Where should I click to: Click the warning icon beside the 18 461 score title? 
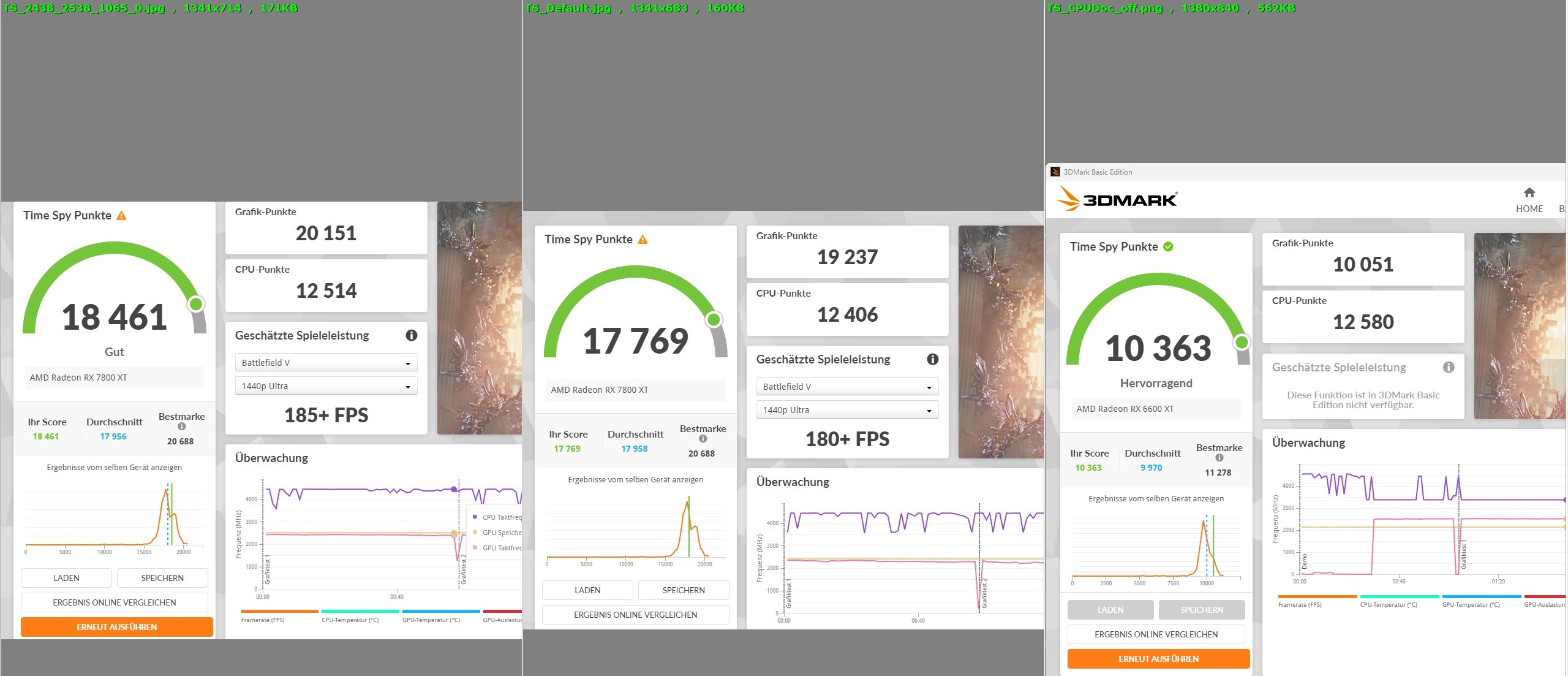pyautogui.click(x=121, y=215)
